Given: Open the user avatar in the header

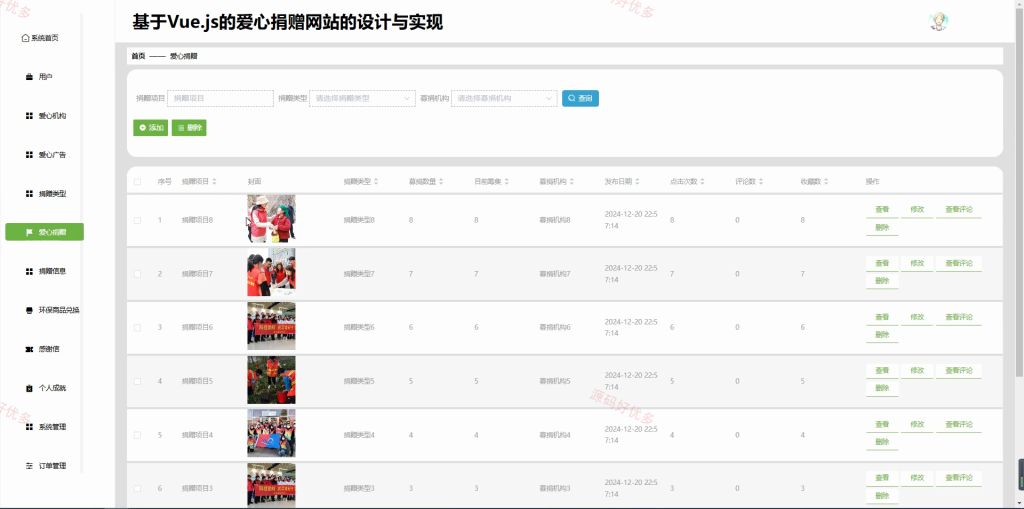Looking at the screenshot, I should click(938, 22).
